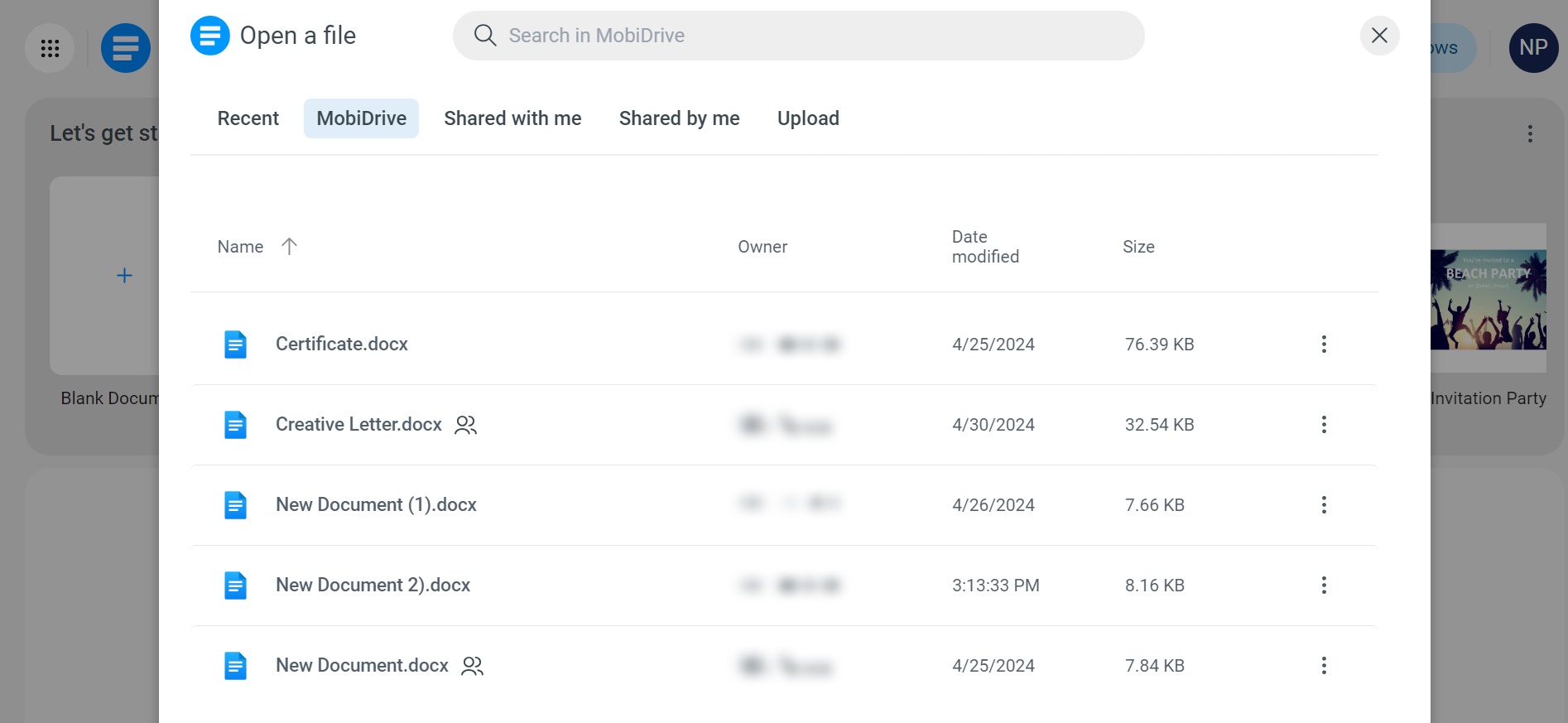The image size is (1568, 723).
Task: Open options menu for Certificate.docx
Action: click(1324, 344)
